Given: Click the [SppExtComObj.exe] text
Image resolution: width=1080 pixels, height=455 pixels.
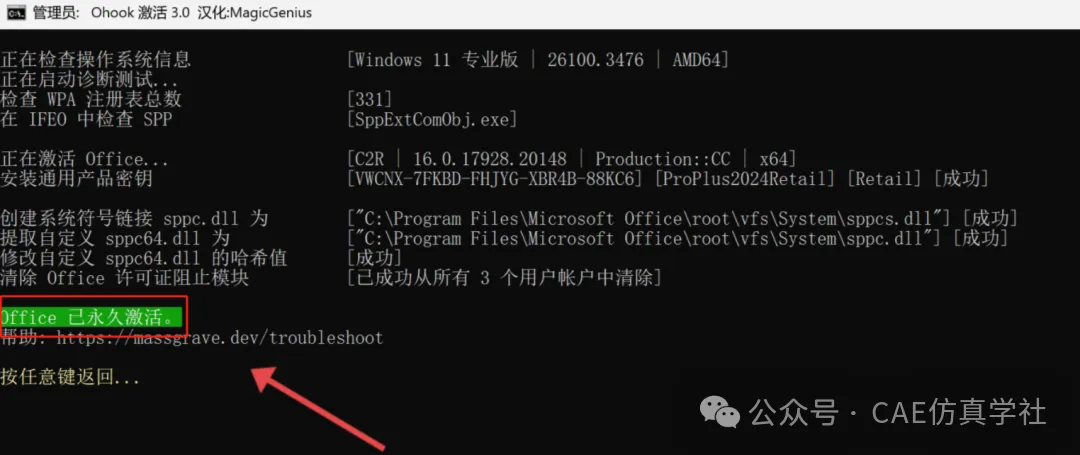Looking at the screenshot, I should pyautogui.click(x=431, y=119).
